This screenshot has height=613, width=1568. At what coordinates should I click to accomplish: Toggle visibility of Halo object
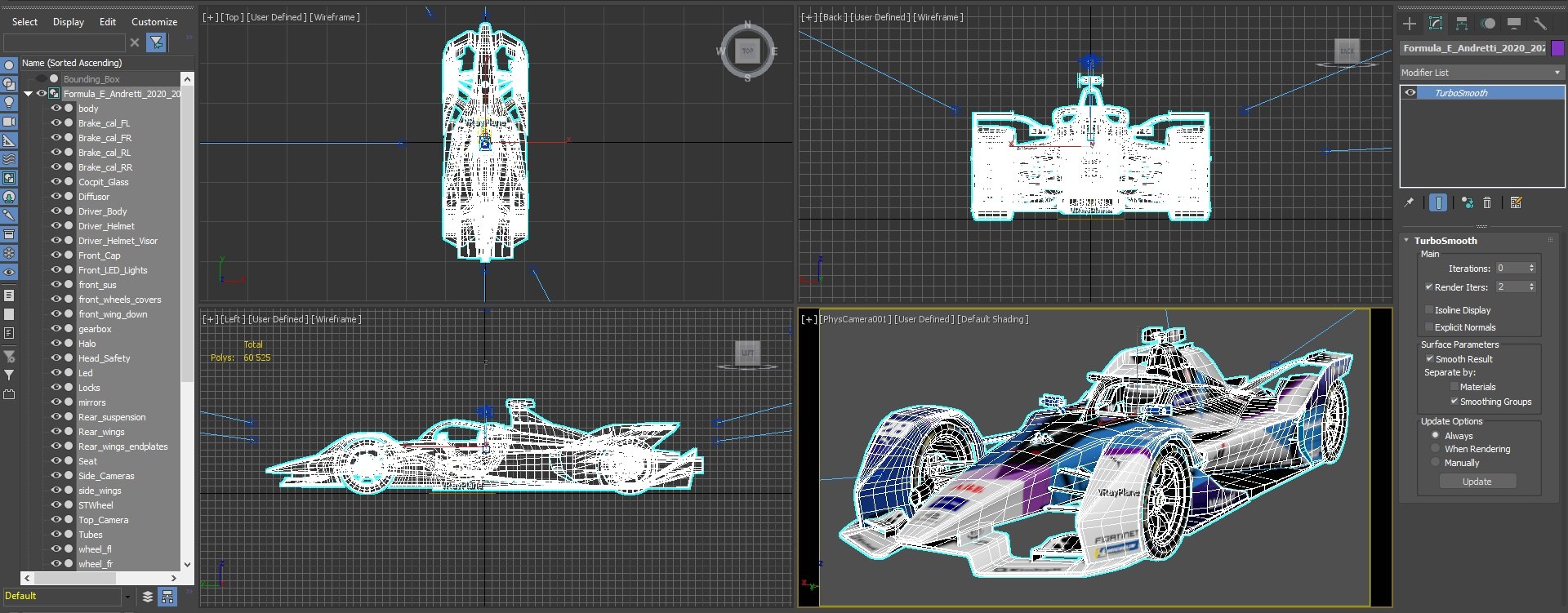click(56, 344)
